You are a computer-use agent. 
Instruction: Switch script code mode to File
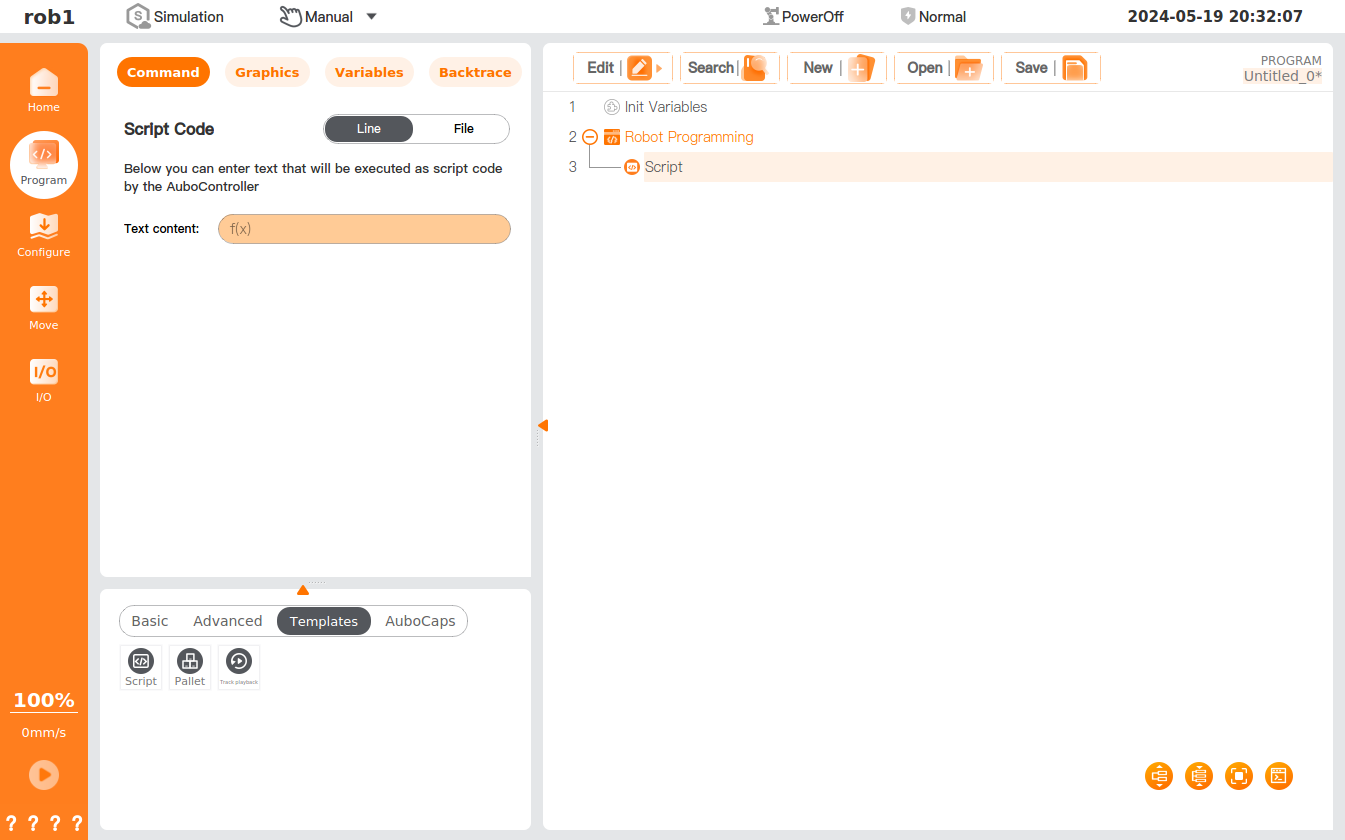click(x=463, y=129)
